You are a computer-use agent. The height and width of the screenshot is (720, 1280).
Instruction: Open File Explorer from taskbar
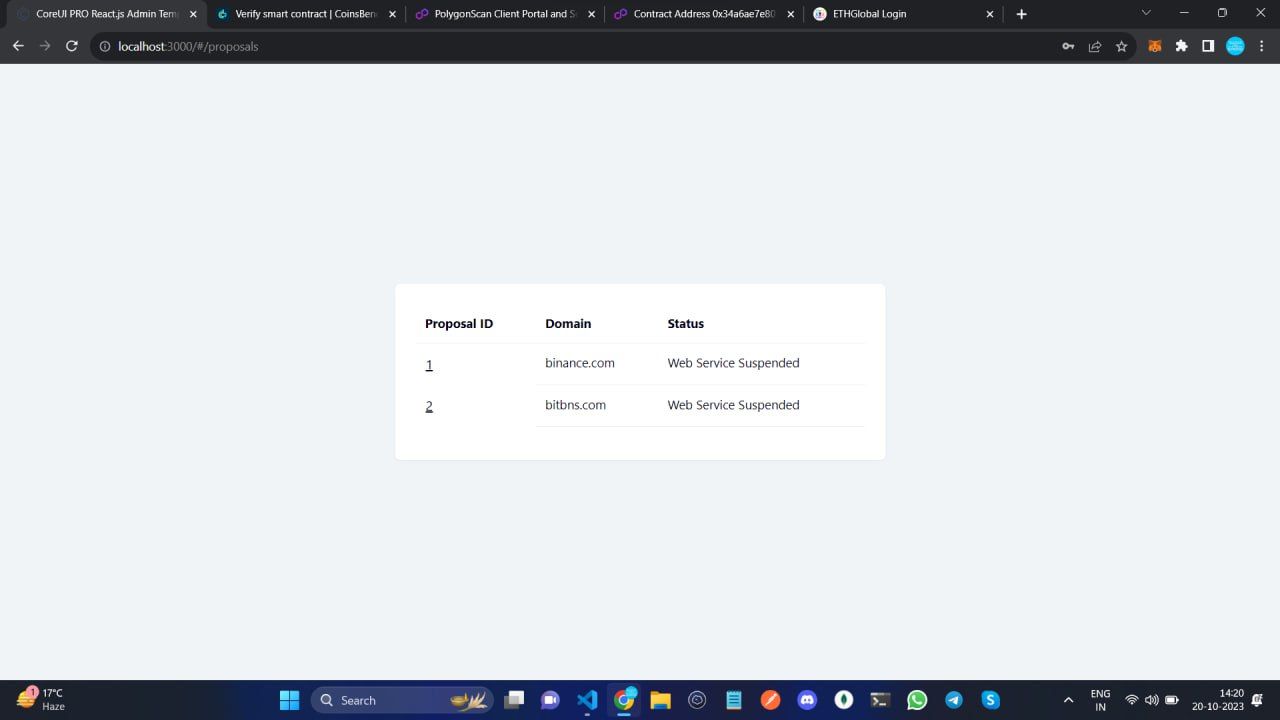point(660,700)
